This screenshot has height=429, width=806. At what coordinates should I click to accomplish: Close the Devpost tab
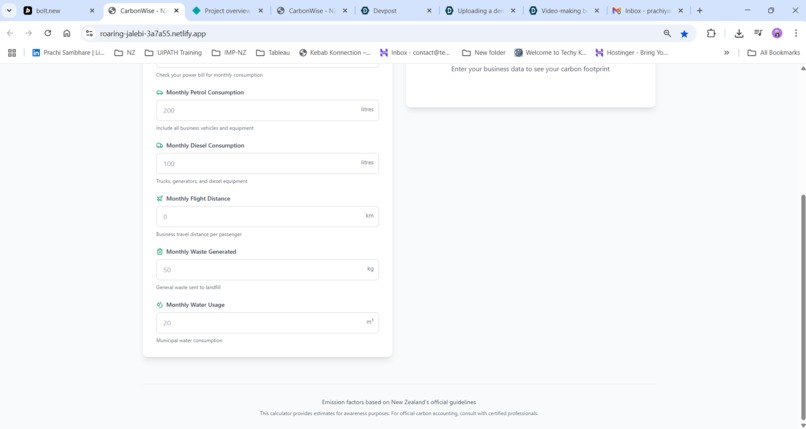pyautogui.click(x=429, y=10)
